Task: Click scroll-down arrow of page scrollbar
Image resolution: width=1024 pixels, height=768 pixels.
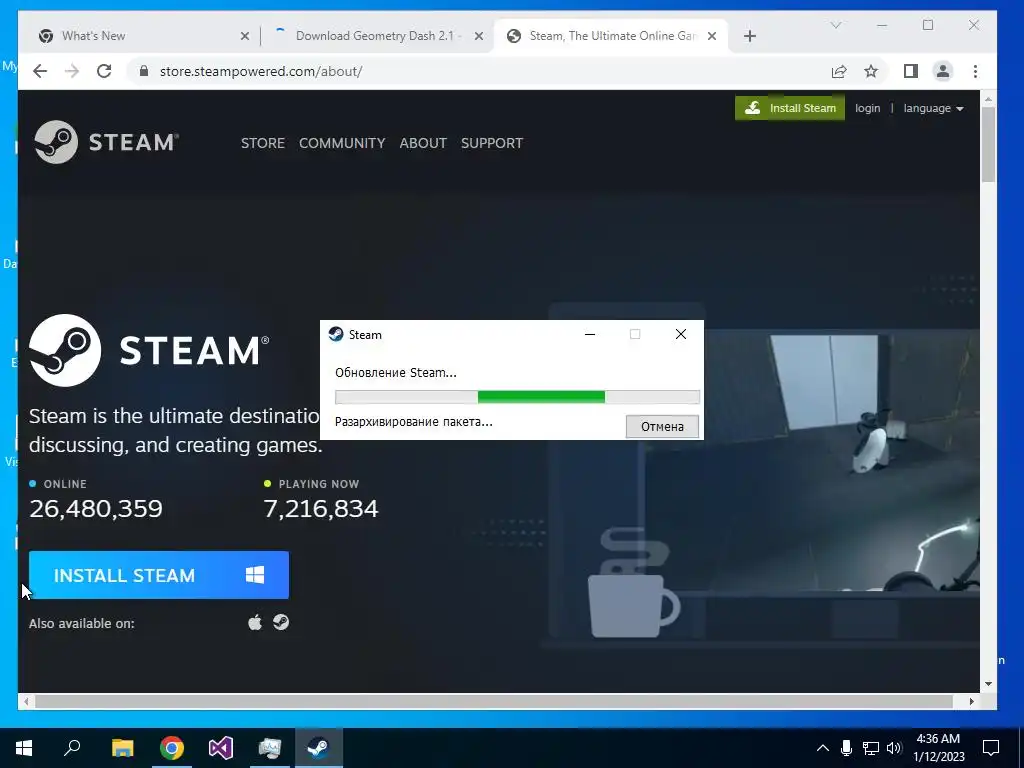Action: 988,684
